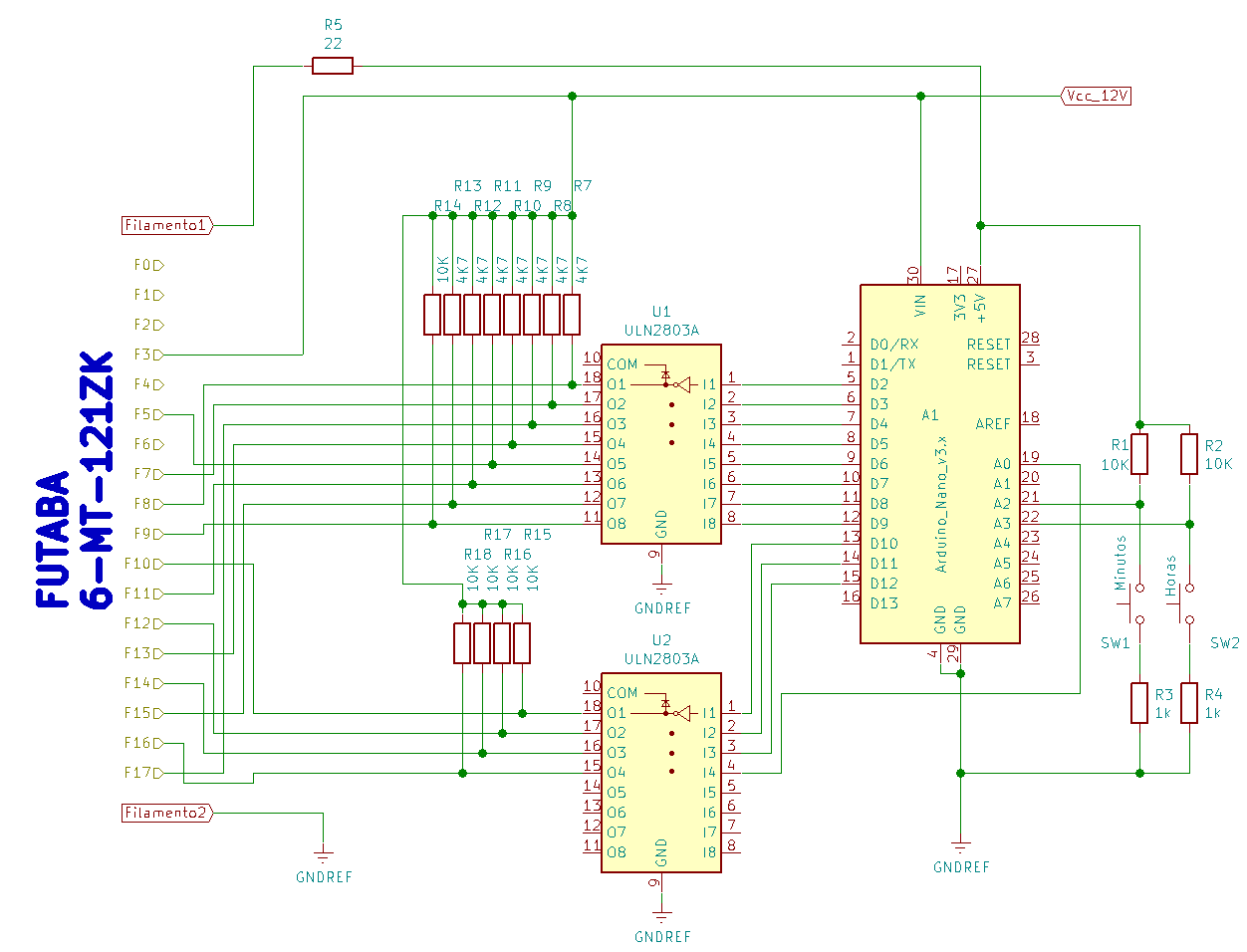Click the GNDREF ground symbol under the Arduino
The image size is (1247, 952).
(960, 844)
